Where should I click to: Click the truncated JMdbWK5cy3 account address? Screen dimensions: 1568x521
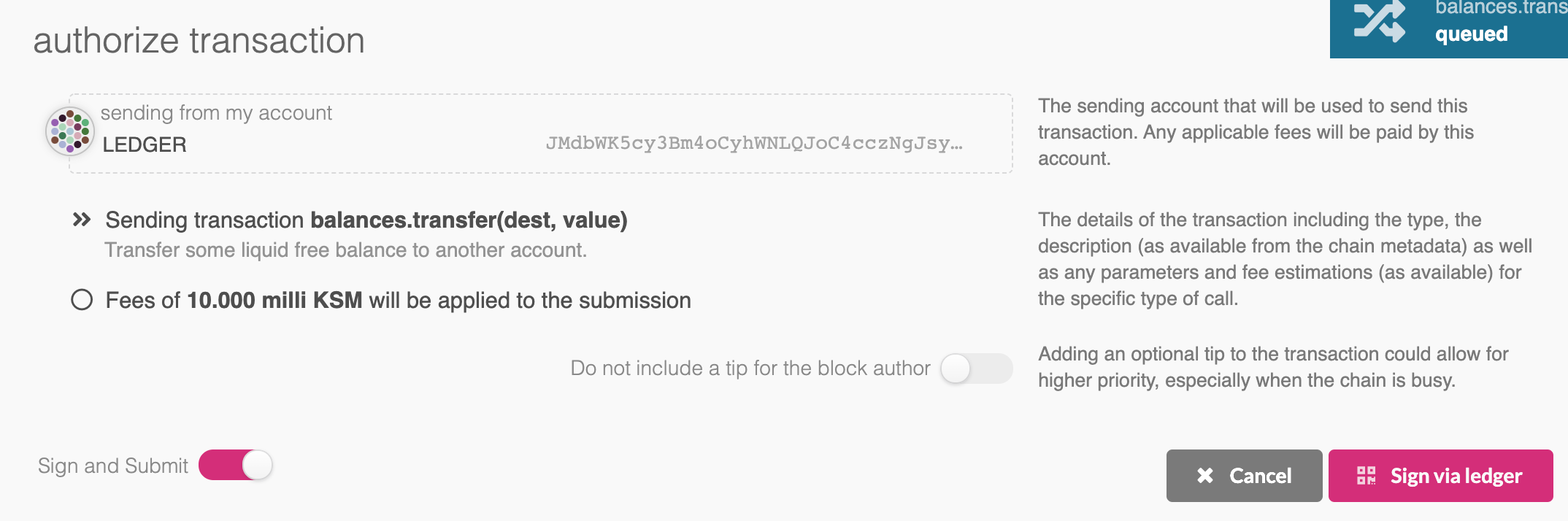pyautogui.click(x=754, y=143)
